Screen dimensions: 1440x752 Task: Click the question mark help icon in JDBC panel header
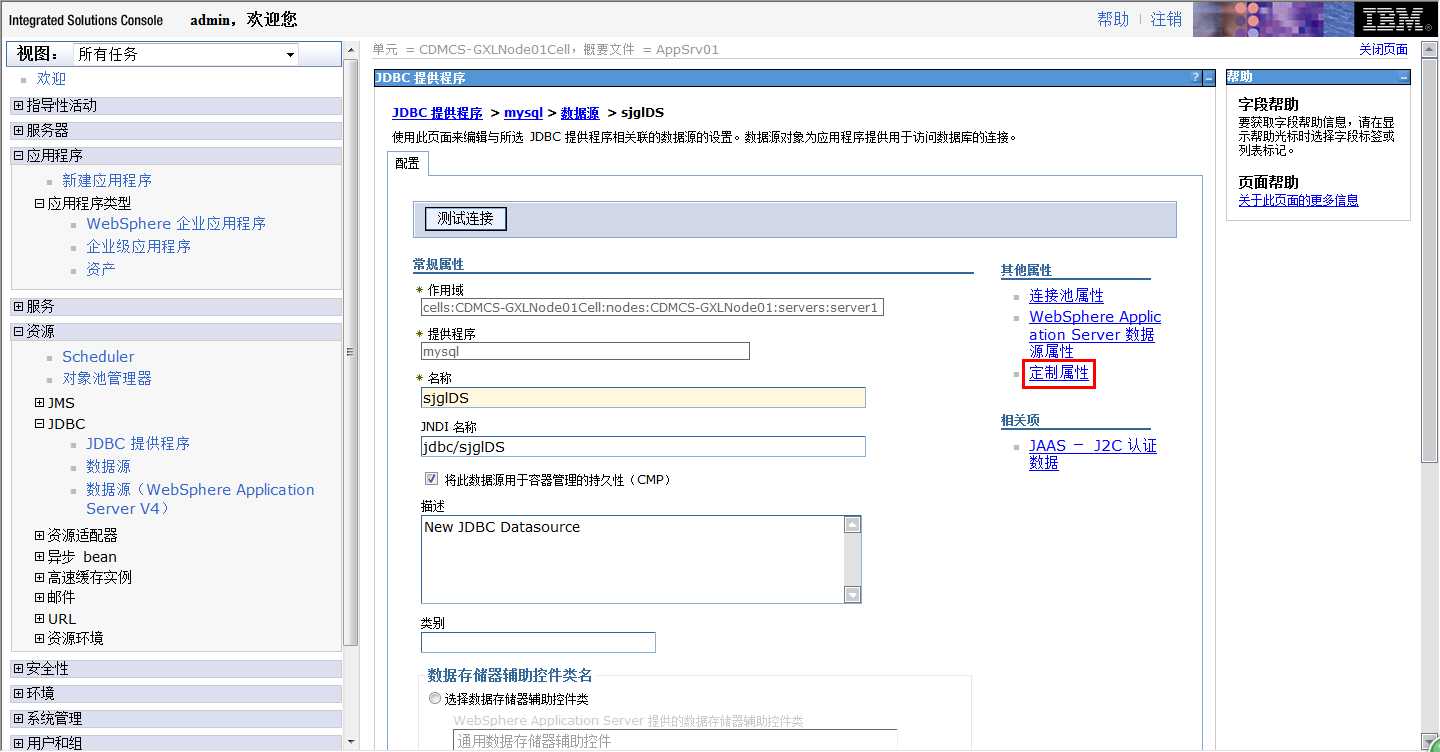(x=1195, y=78)
